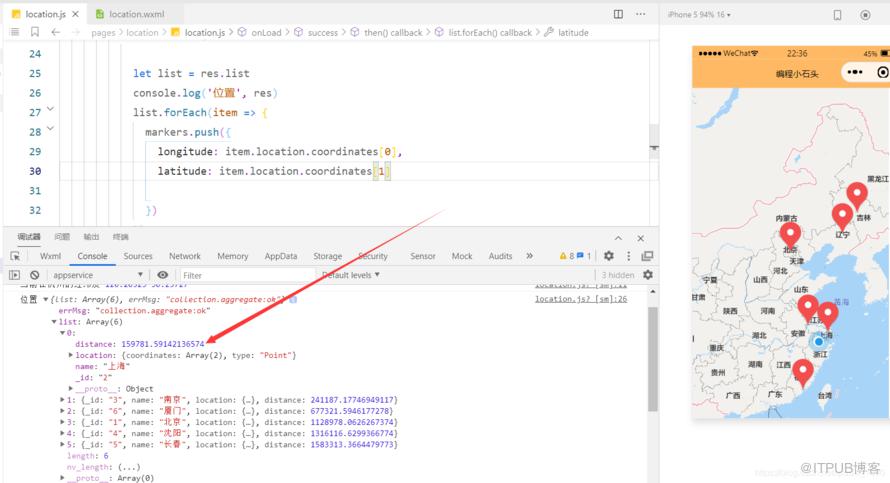Open console settings gear next to hidden count
890x483 pixels.
point(648,275)
